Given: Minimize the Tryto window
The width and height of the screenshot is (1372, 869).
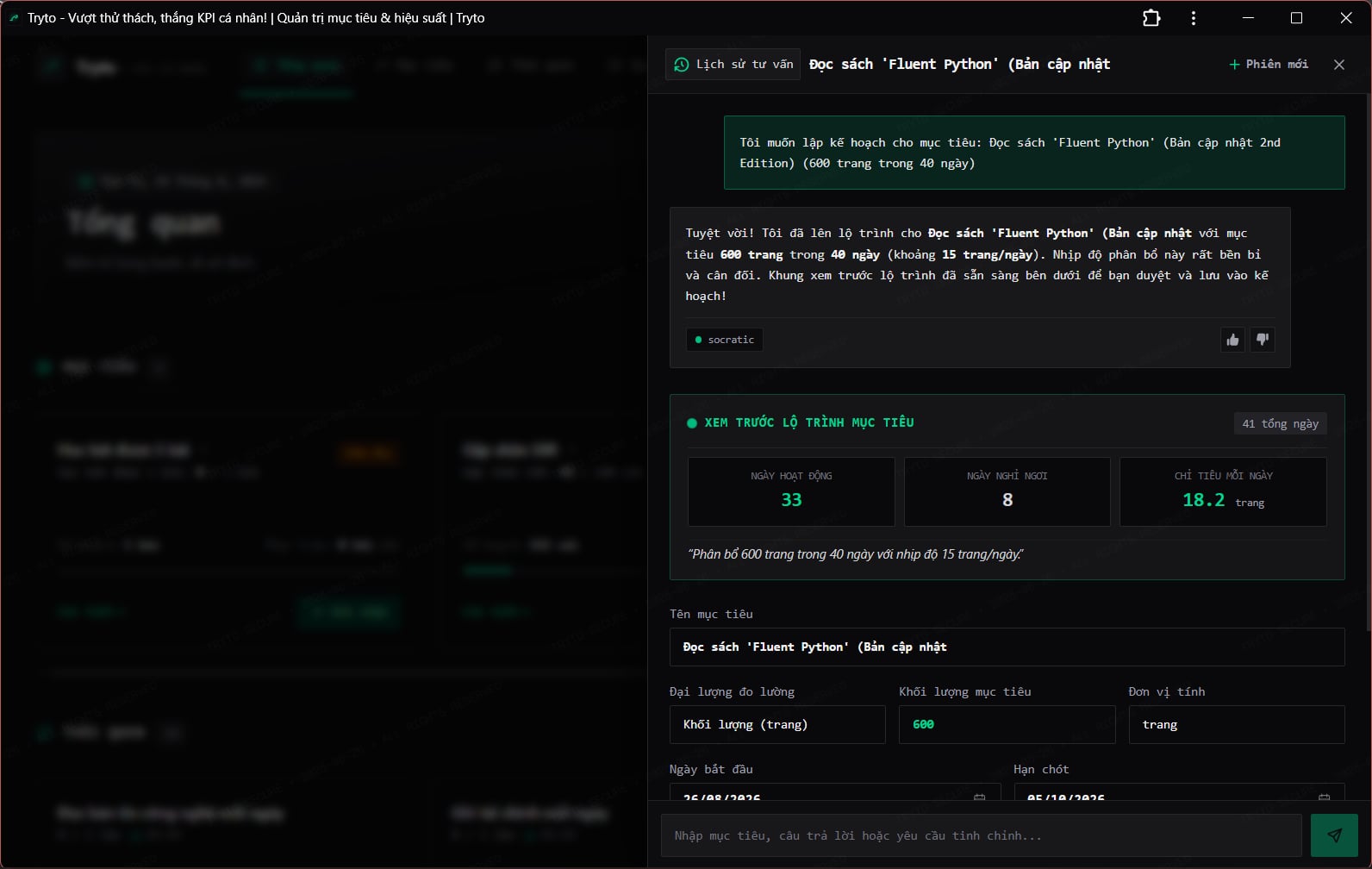Looking at the screenshot, I should (x=1248, y=18).
